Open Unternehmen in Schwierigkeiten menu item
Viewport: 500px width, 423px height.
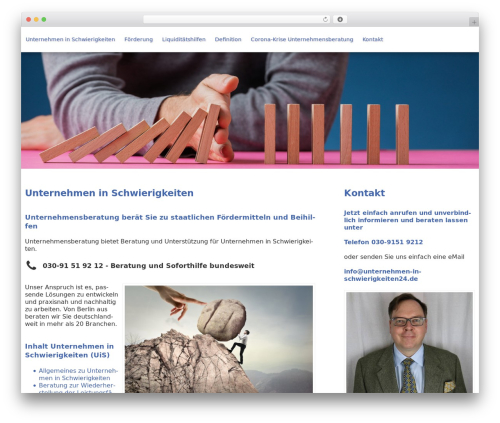[70, 39]
